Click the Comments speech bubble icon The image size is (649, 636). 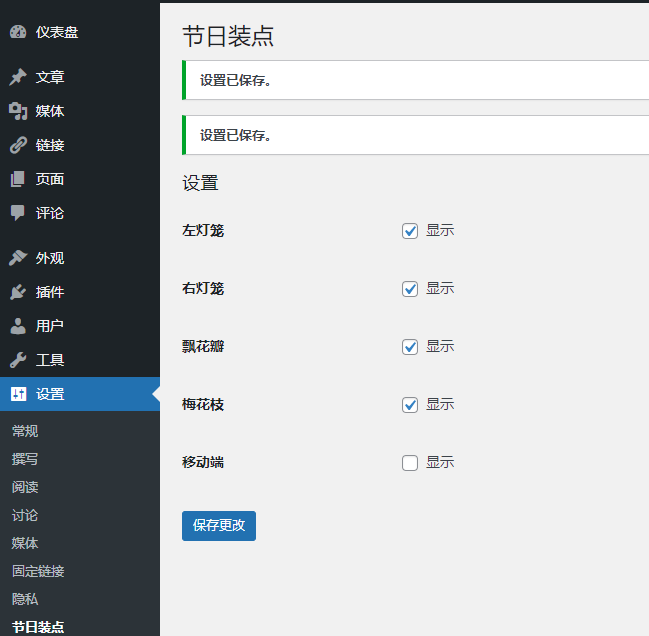tap(18, 213)
